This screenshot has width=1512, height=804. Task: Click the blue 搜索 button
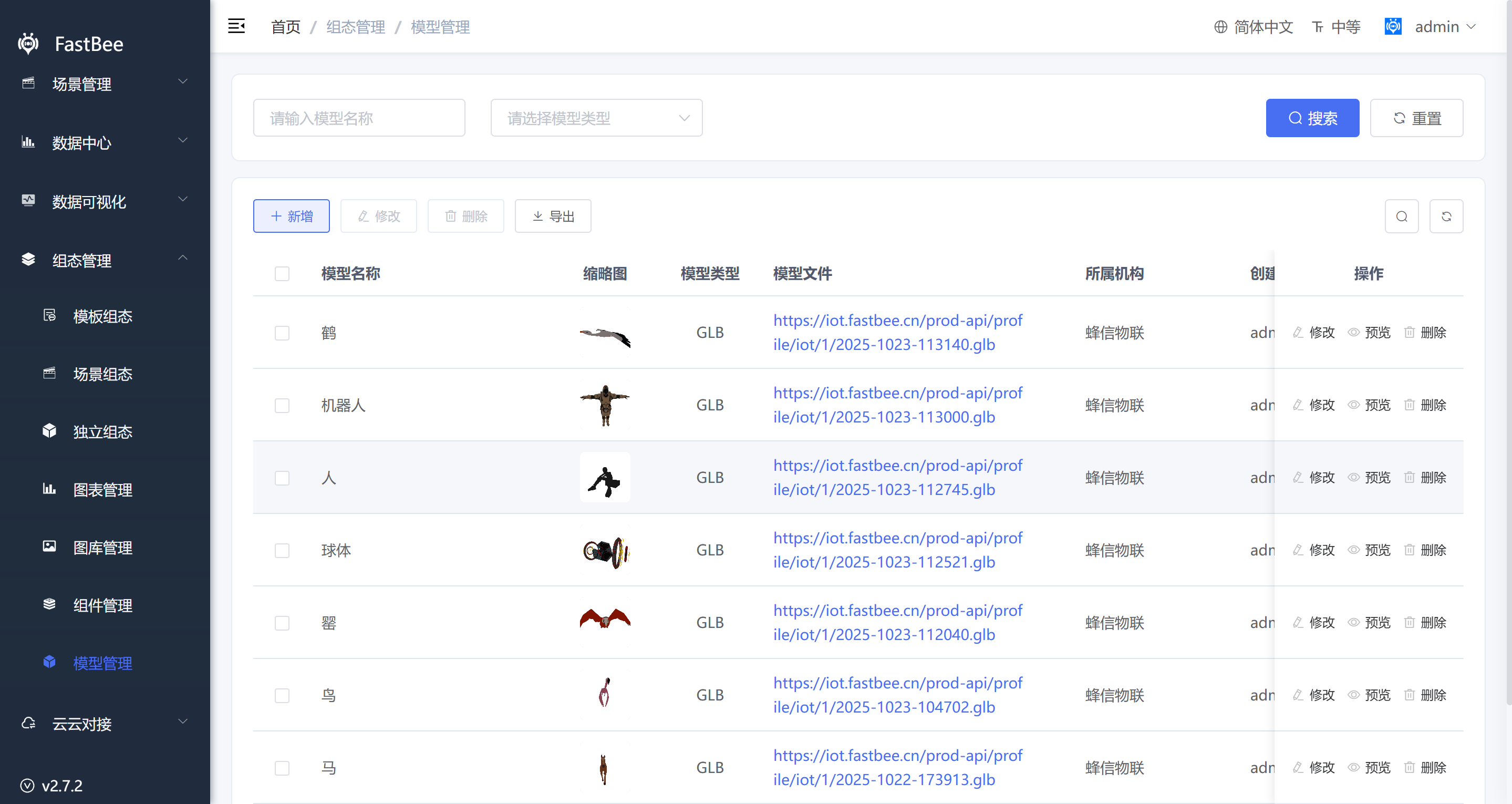pos(1312,118)
